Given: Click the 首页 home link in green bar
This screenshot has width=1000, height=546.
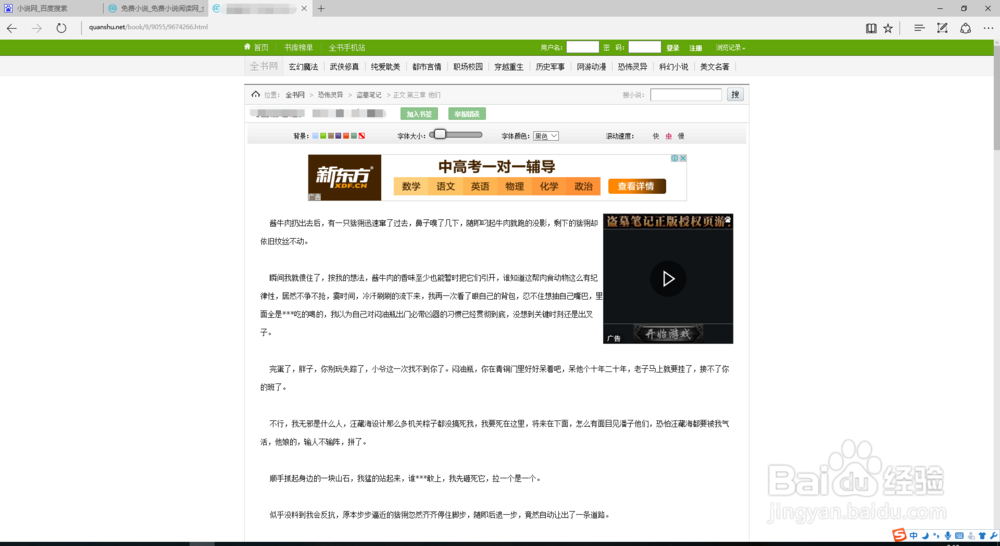Looking at the screenshot, I should coord(256,47).
